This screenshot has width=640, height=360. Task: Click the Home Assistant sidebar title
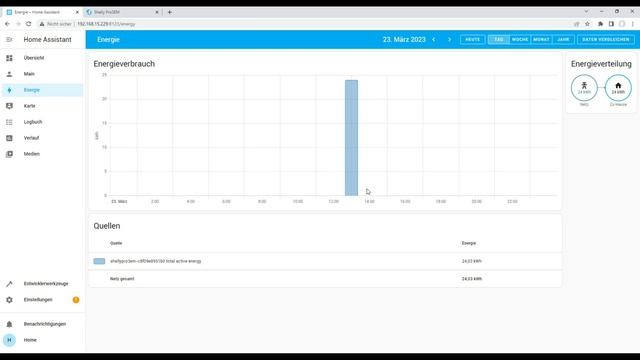pos(47,40)
